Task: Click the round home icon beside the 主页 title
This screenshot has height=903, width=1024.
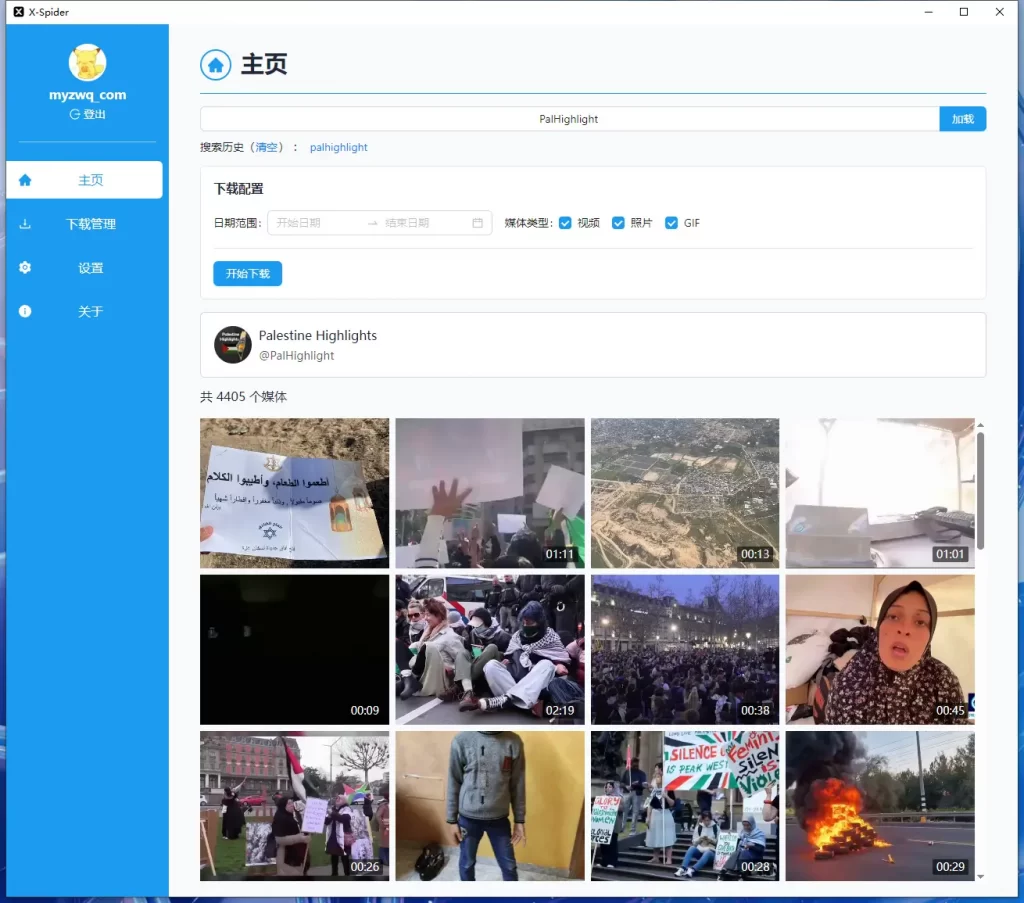Action: coord(216,65)
